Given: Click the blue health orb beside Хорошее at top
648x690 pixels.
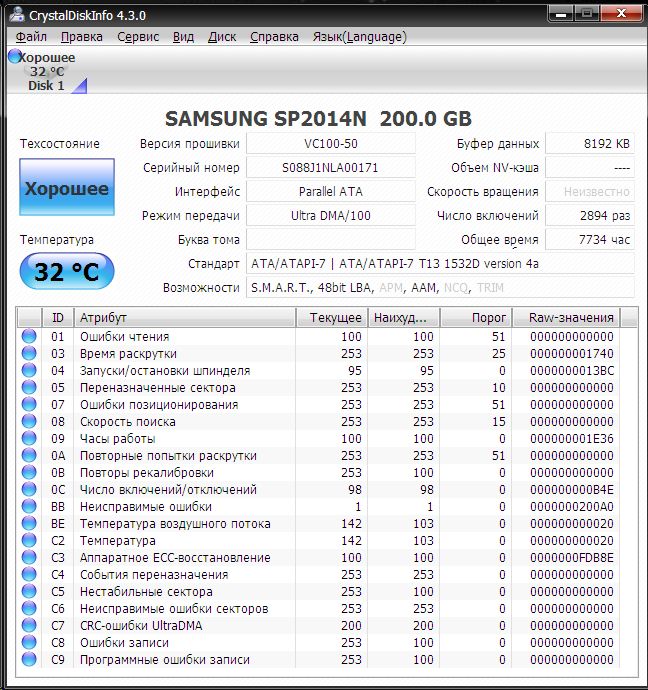Looking at the screenshot, I should point(15,56).
